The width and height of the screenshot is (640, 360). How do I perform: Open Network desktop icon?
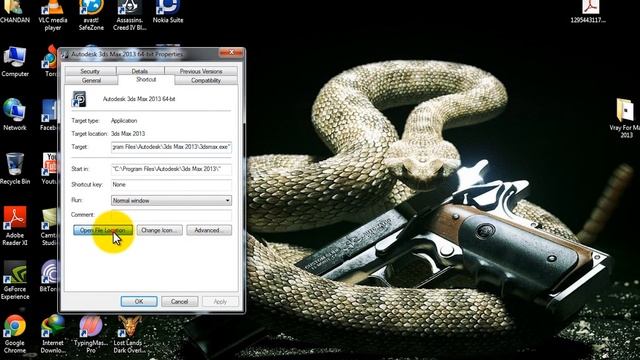coord(15,115)
